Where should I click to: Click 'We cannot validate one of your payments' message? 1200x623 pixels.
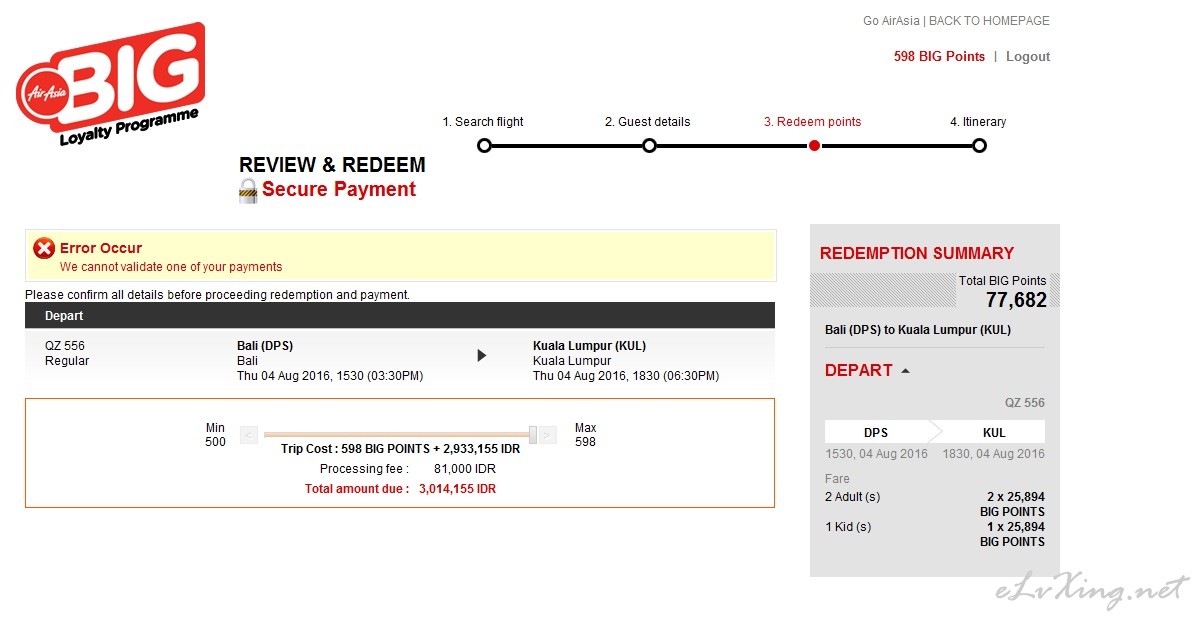click(171, 267)
